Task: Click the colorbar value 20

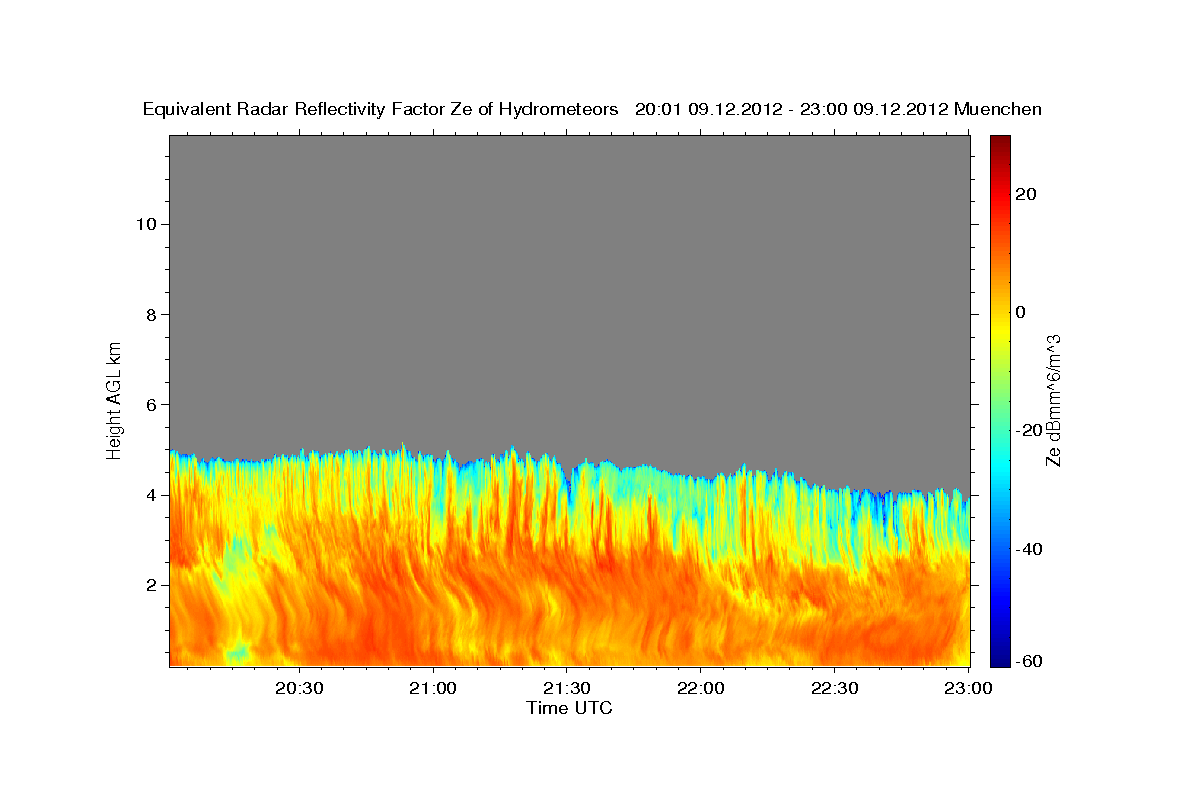Action: point(1026,194)
